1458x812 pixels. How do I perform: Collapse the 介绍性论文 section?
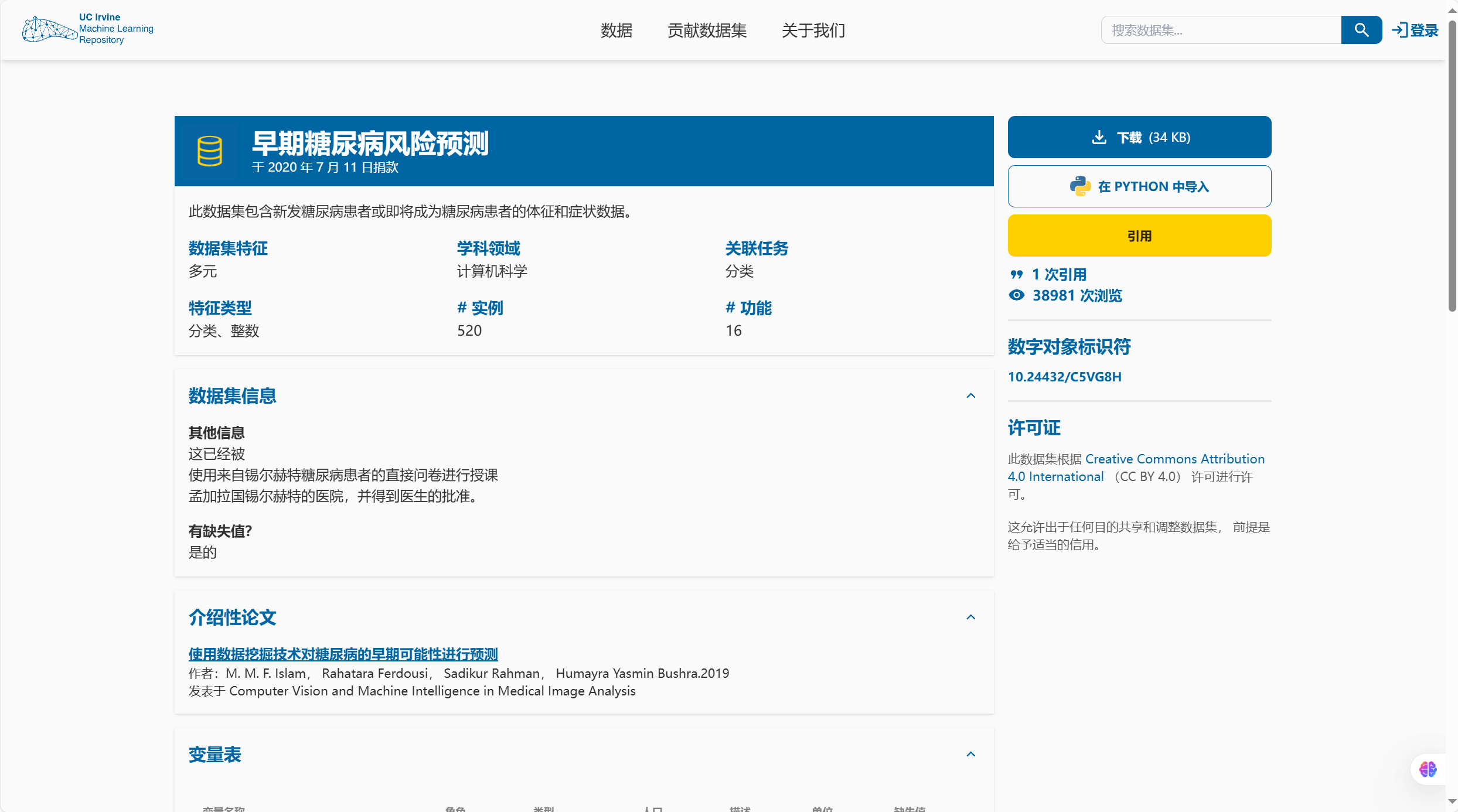[970, 617]
